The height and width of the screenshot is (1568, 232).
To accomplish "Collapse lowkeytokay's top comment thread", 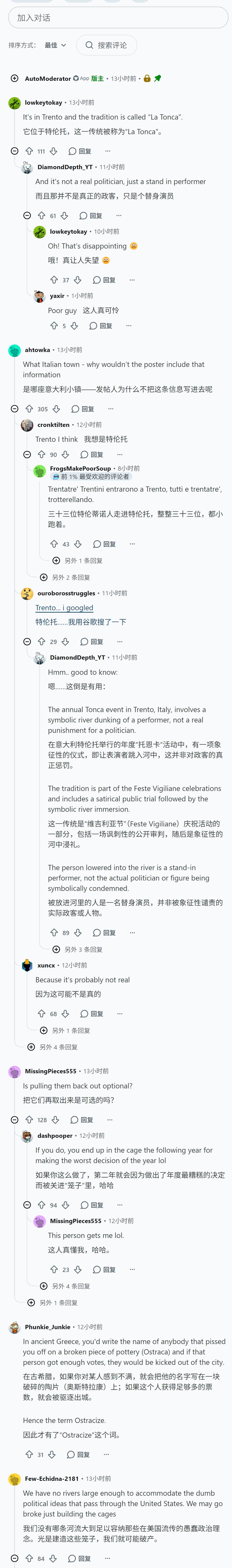I will click(x=15, y=151).
